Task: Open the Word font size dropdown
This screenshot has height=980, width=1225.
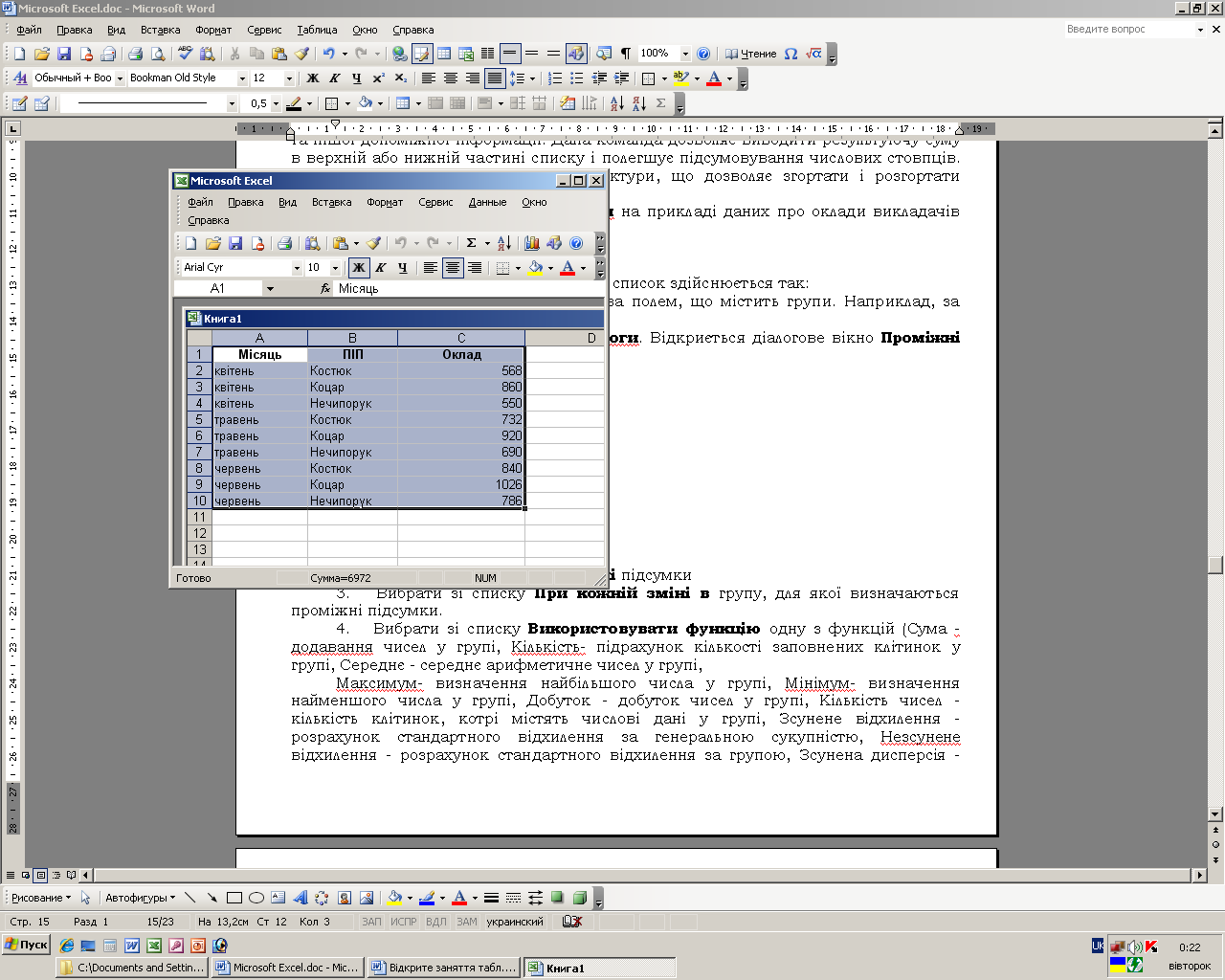Action: 288,78
